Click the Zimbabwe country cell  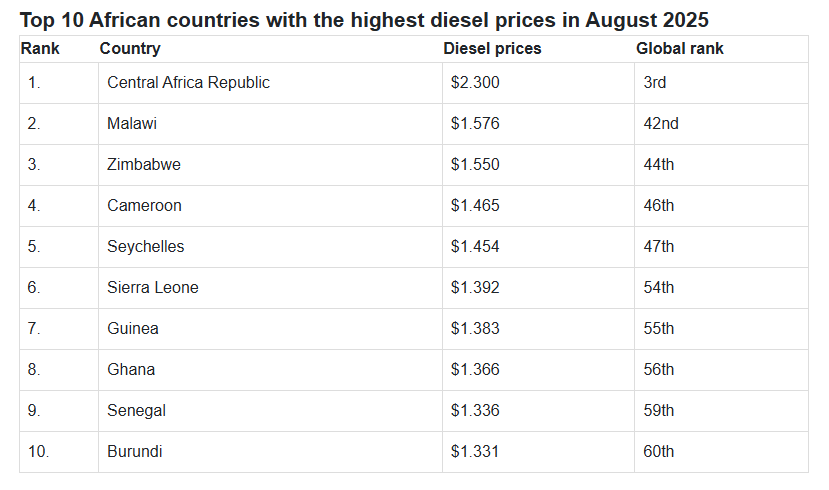coord(144,165)
